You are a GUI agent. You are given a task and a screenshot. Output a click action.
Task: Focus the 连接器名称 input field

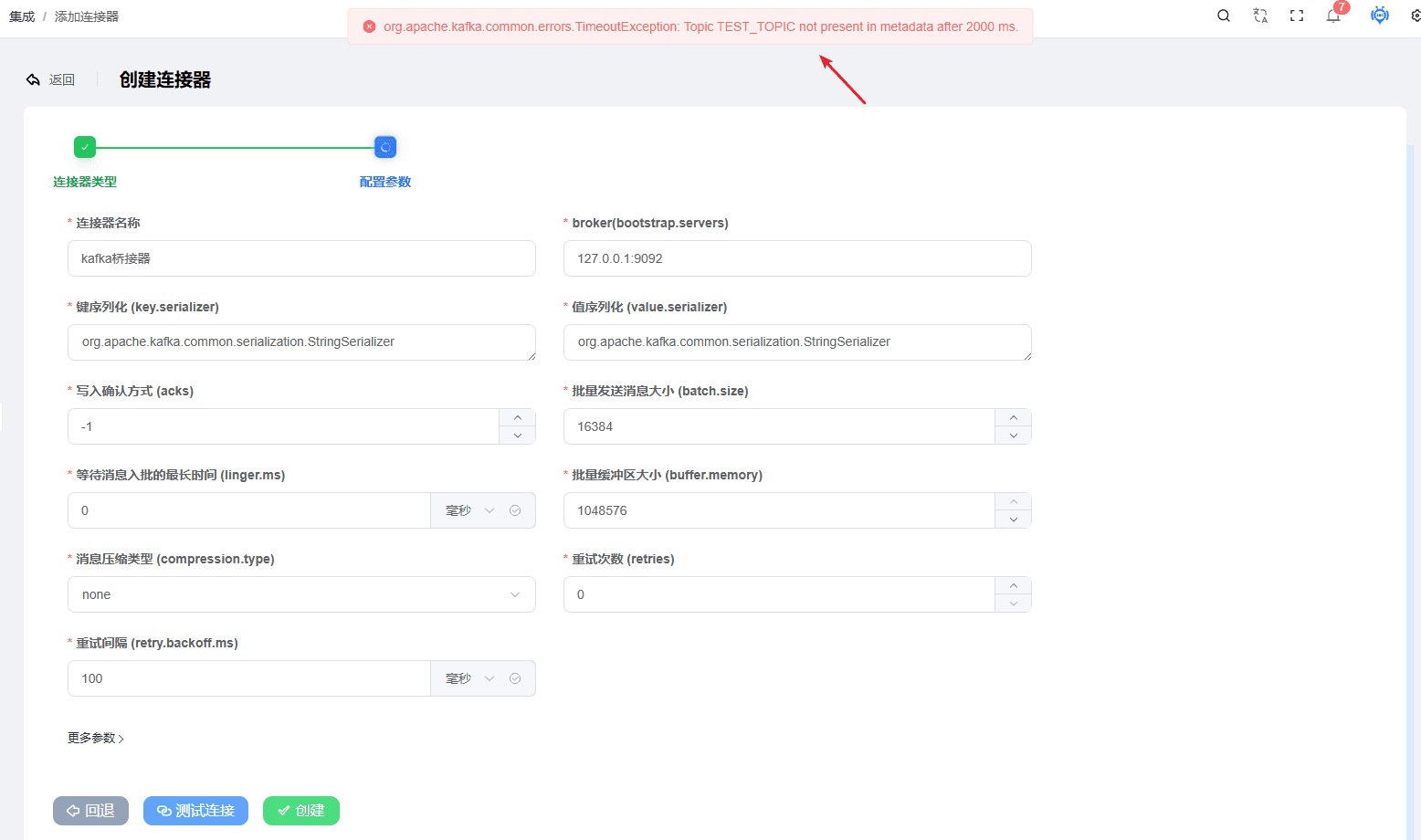pyautogui.click(x=301, y=258)
